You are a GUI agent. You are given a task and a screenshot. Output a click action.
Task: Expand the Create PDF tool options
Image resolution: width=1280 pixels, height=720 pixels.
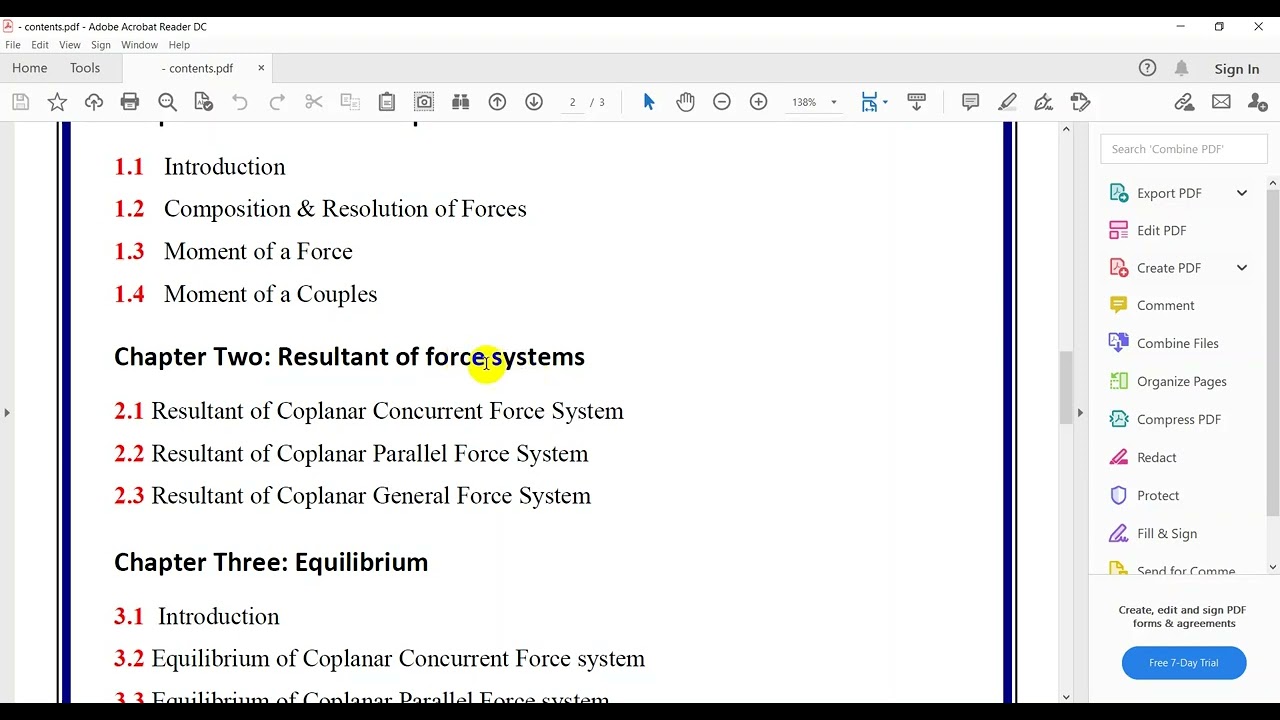pyautogui.click(x=1242, y=268)
